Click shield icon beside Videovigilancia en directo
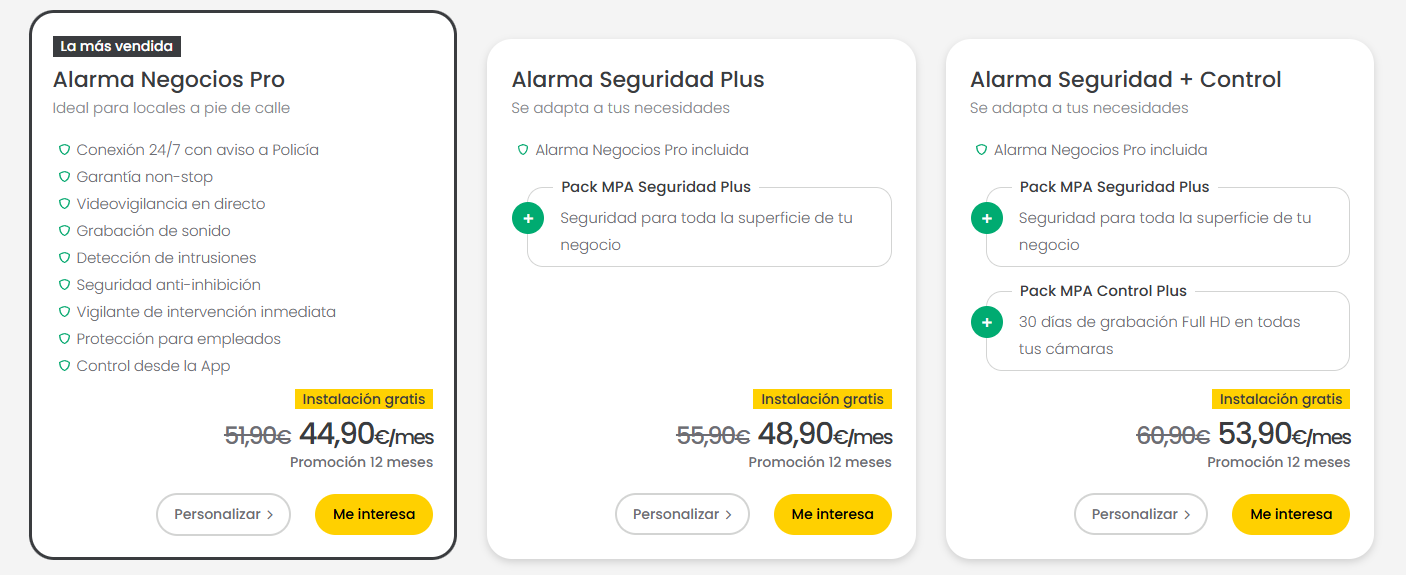 click(64, 204)
